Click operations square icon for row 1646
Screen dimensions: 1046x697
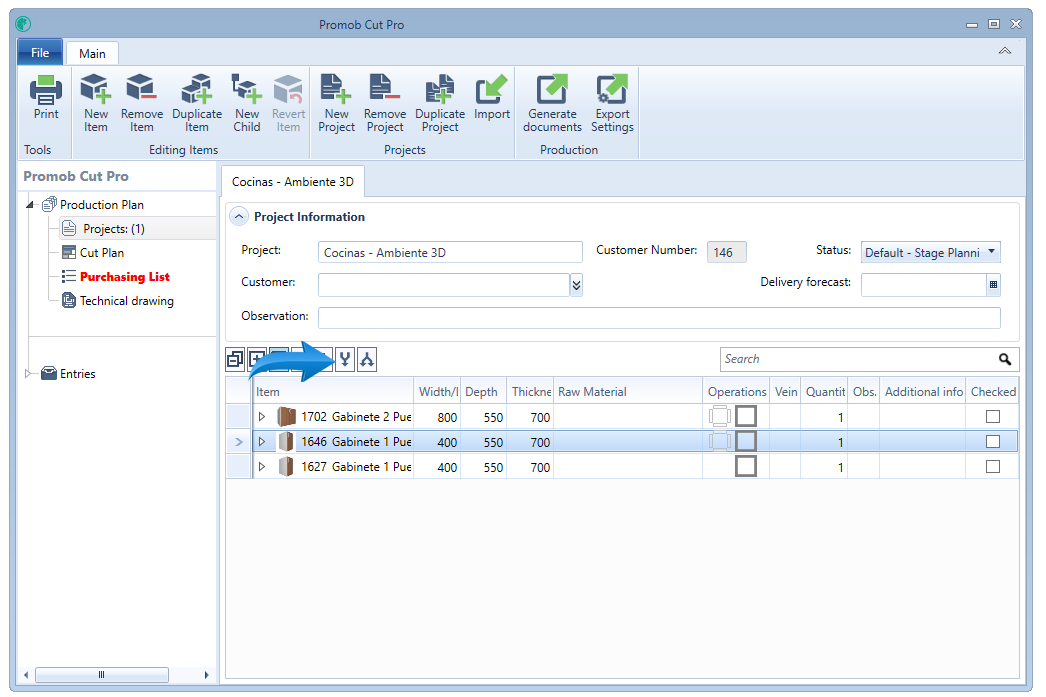[746, 441]
